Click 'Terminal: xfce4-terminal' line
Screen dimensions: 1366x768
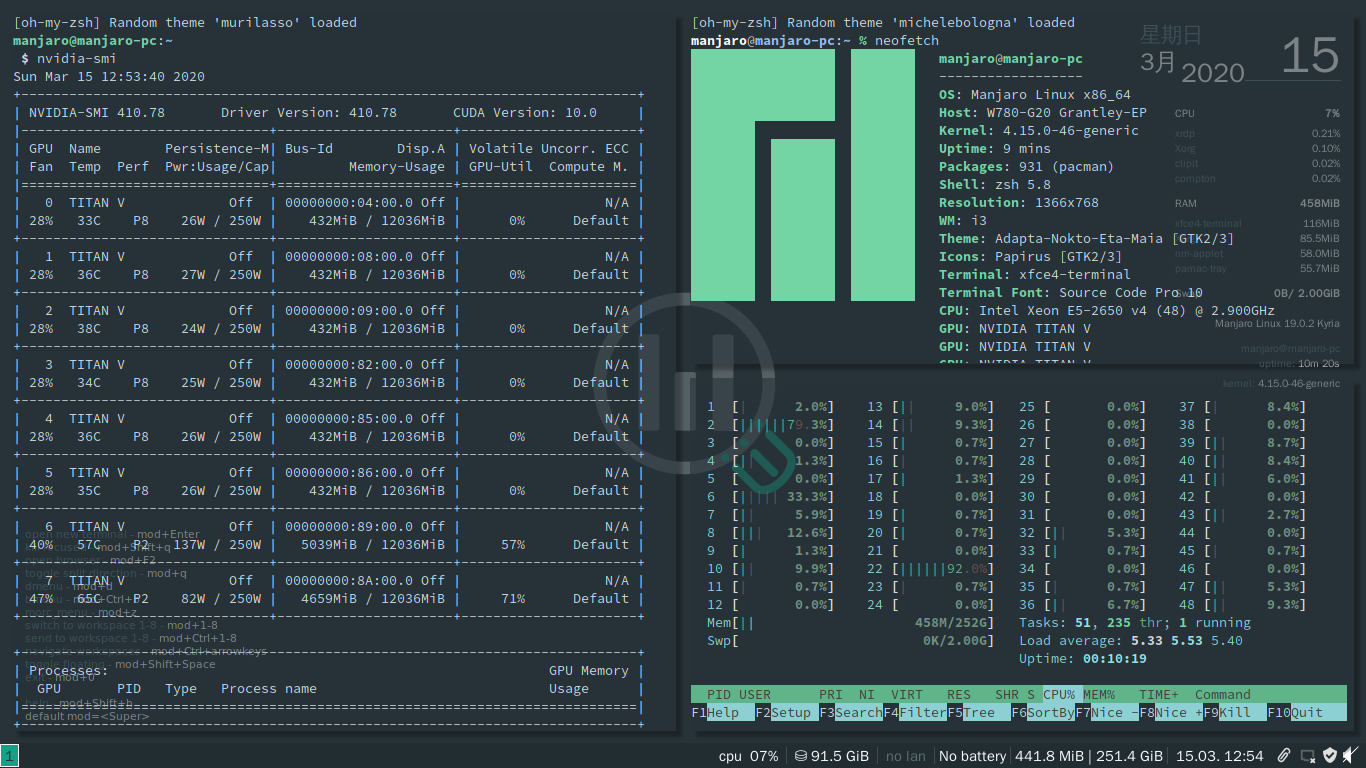click(1035, 275)
